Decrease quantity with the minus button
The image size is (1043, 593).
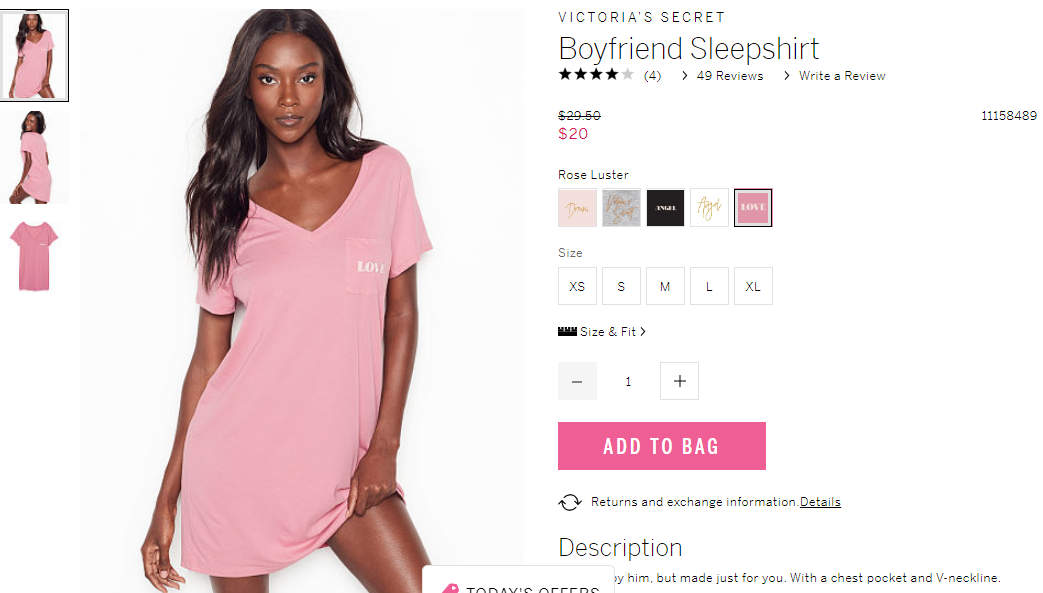[577, 381]
